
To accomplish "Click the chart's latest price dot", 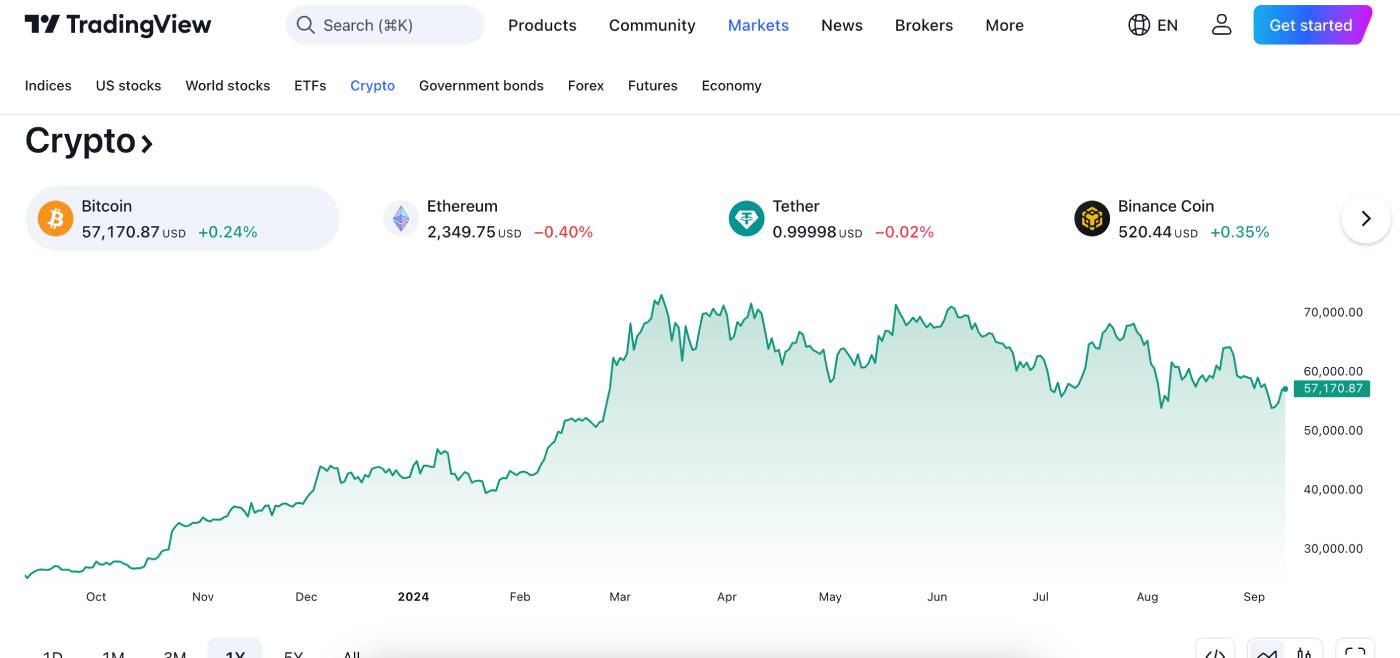I will pos(1285,389).
